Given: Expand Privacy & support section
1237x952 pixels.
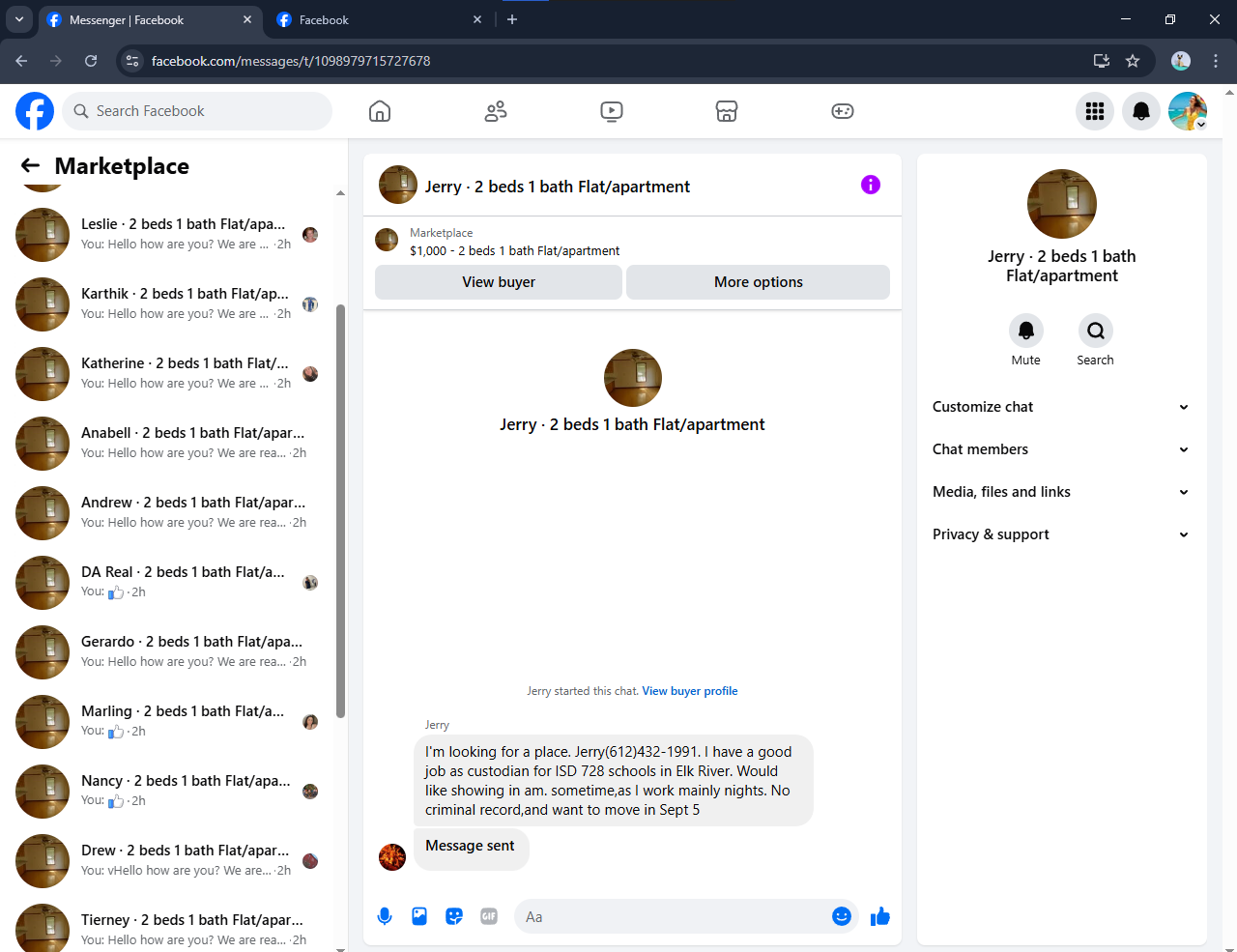Looking at the screenshot, I should coord(1061,534).
